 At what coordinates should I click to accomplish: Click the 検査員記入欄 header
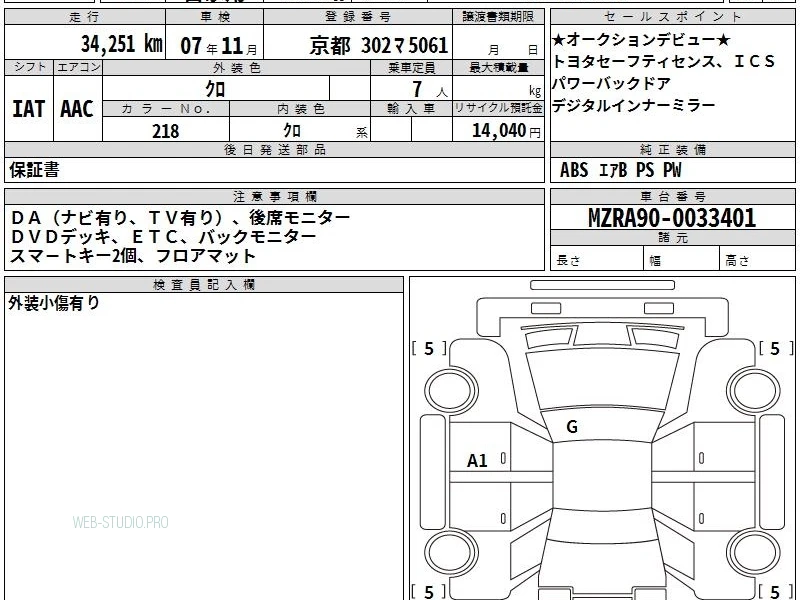[204, 285]
